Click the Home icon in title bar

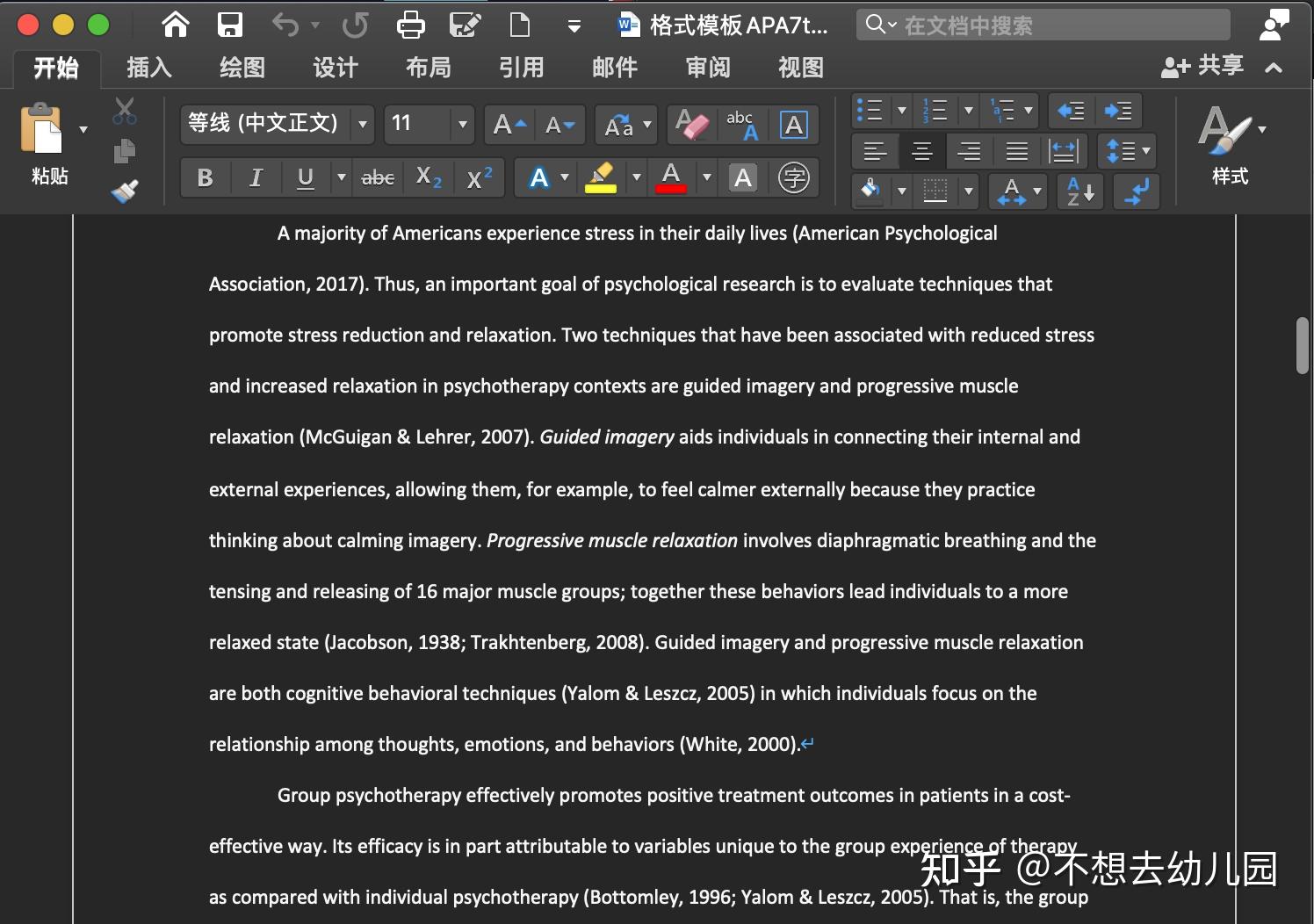(x=176, y=25)
